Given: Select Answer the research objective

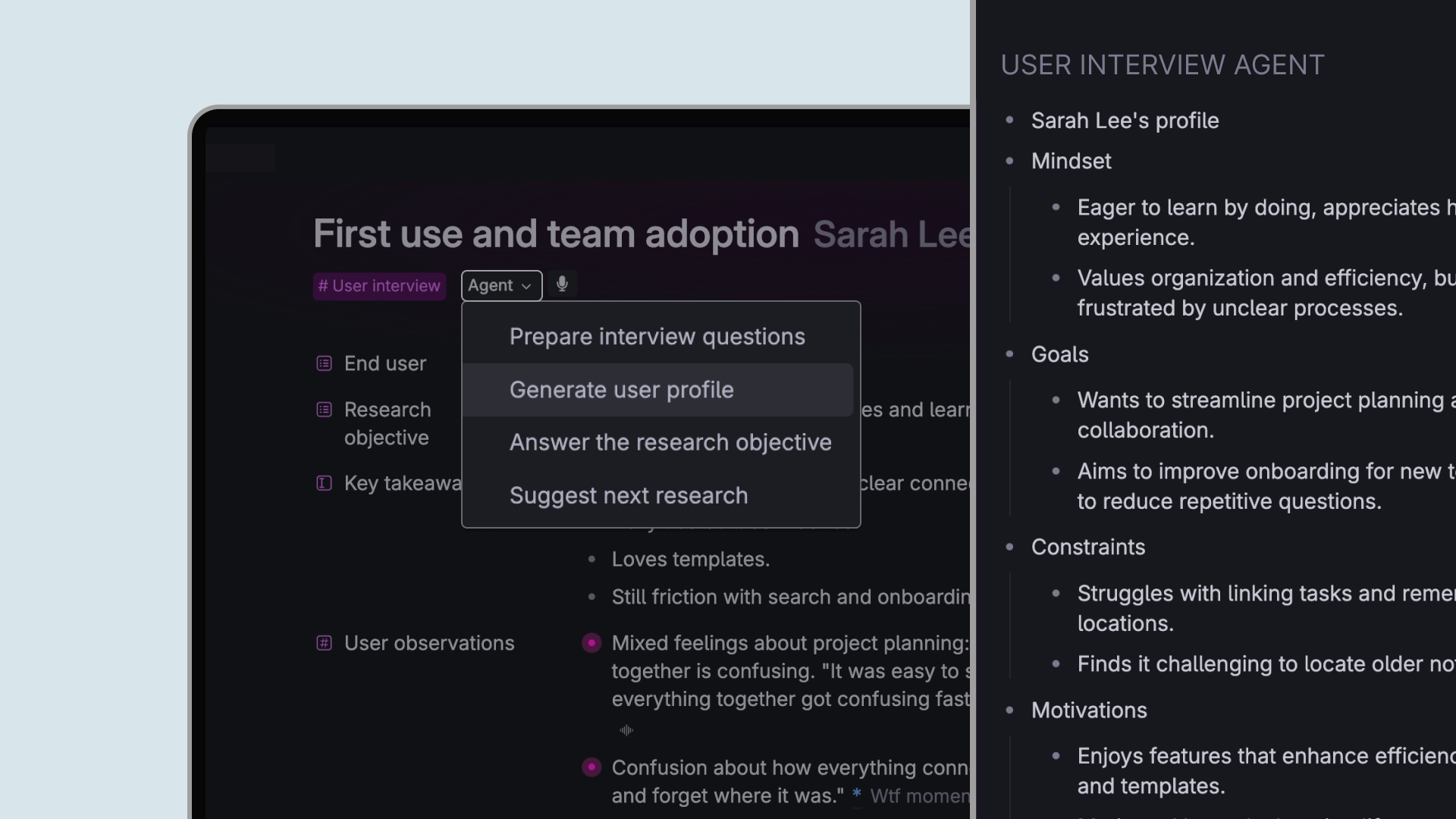Looking at the screenshot, I should pyautogui.click(x=670, y=442).
